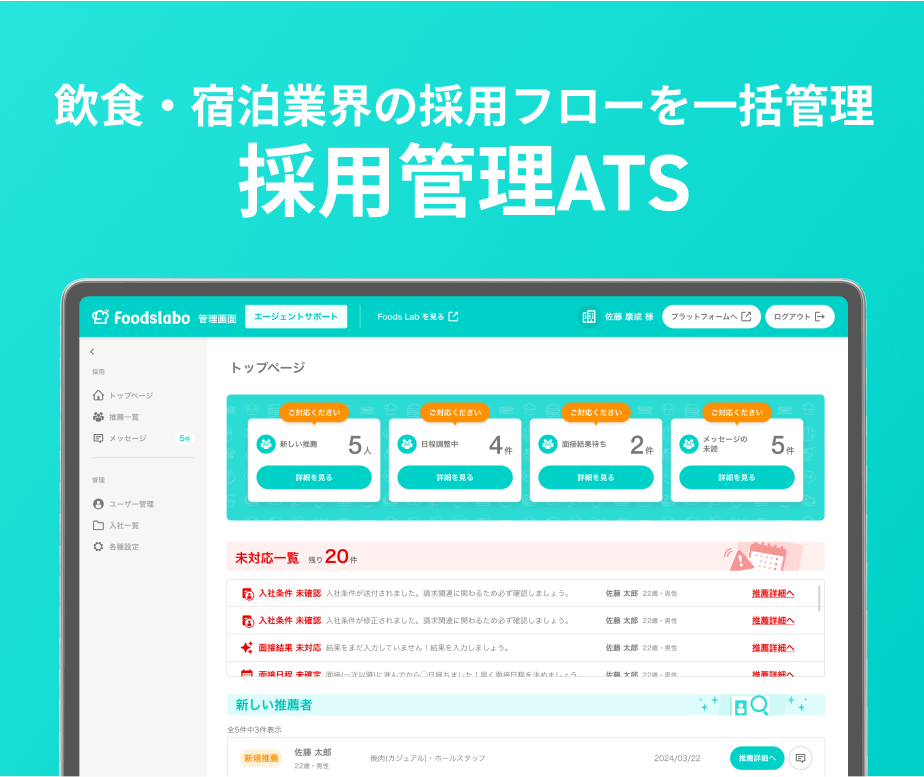The image size is (924, 777).
Task: Click the ログアウト button
Action: click(800, 317)
